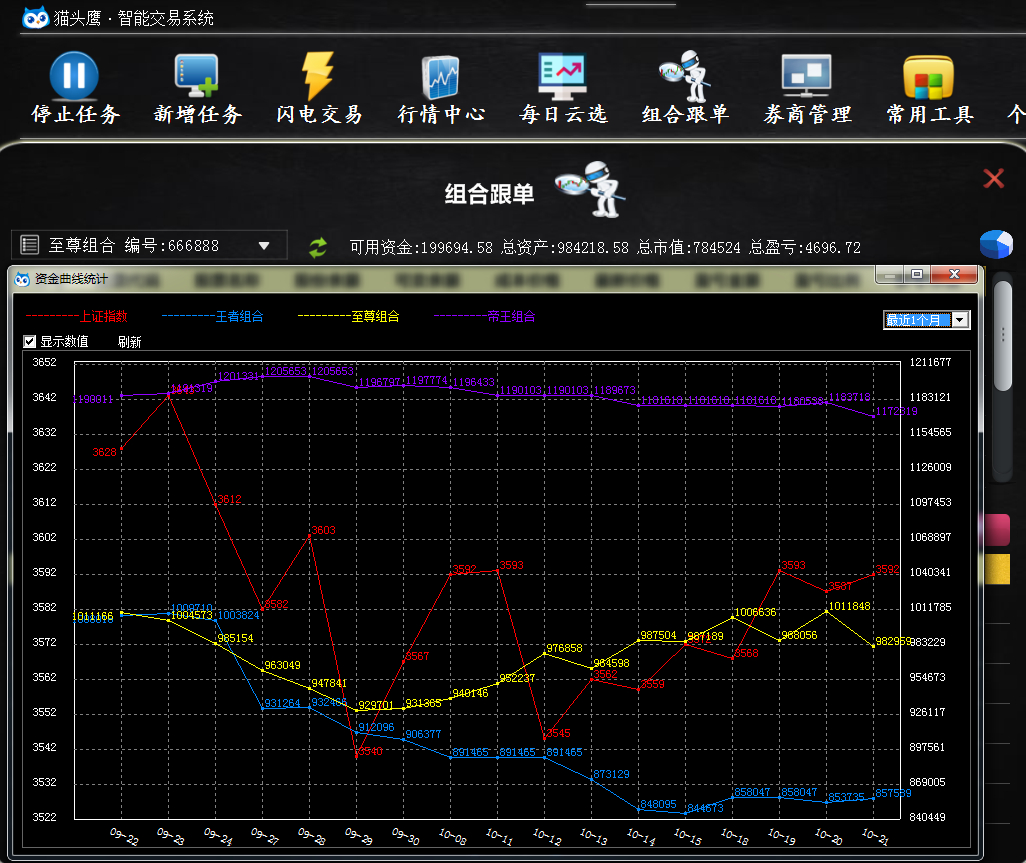Click the blue pie chart icon
1026x863 pixels.
(x=995, y=245)
